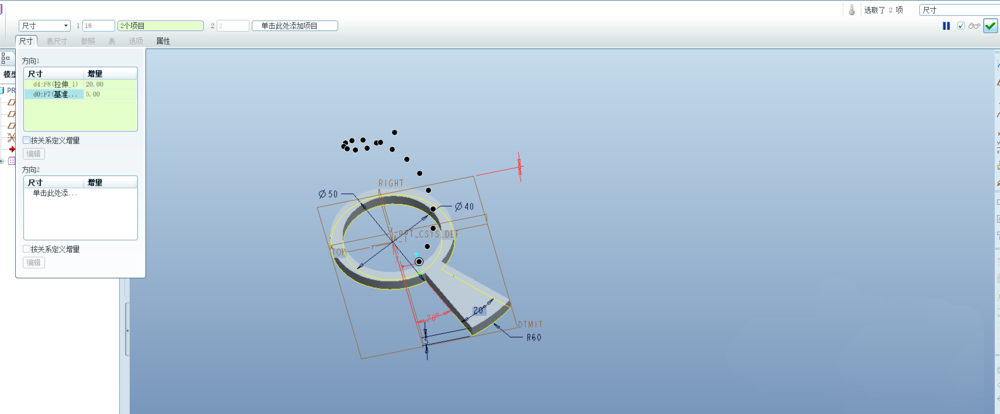Open the 参照 tab
This screenshot has height=414, width=1000.
(88, 41)
